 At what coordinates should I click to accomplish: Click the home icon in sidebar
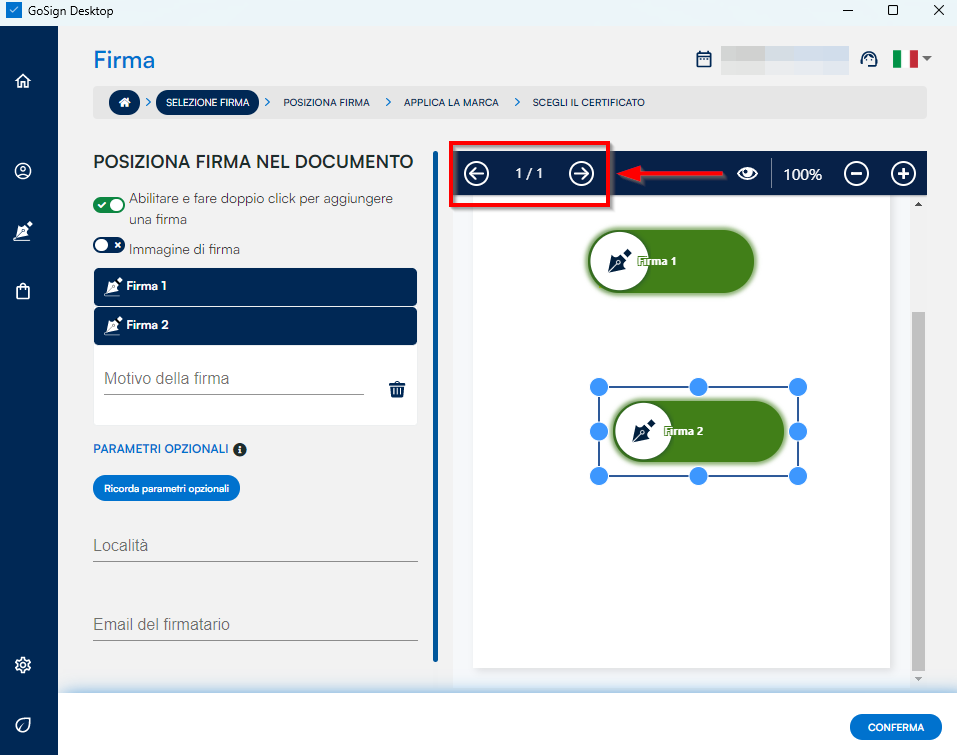(23, 81)
